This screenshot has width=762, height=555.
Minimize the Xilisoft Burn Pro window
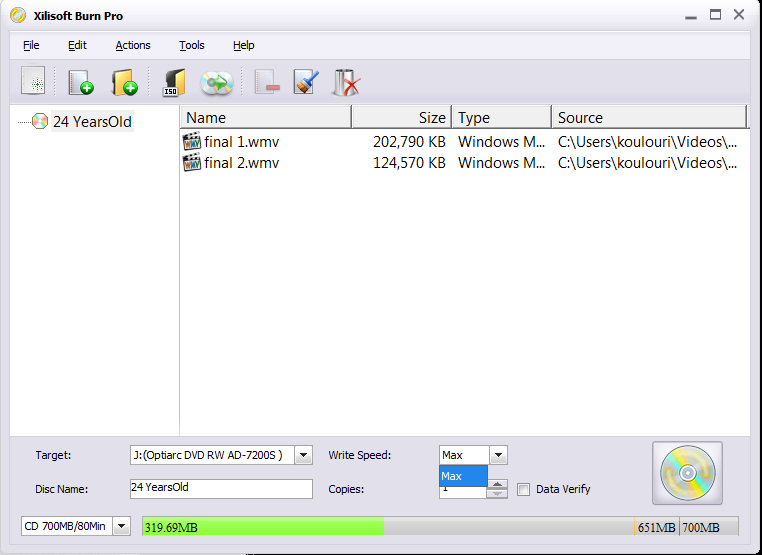[691, 16]
